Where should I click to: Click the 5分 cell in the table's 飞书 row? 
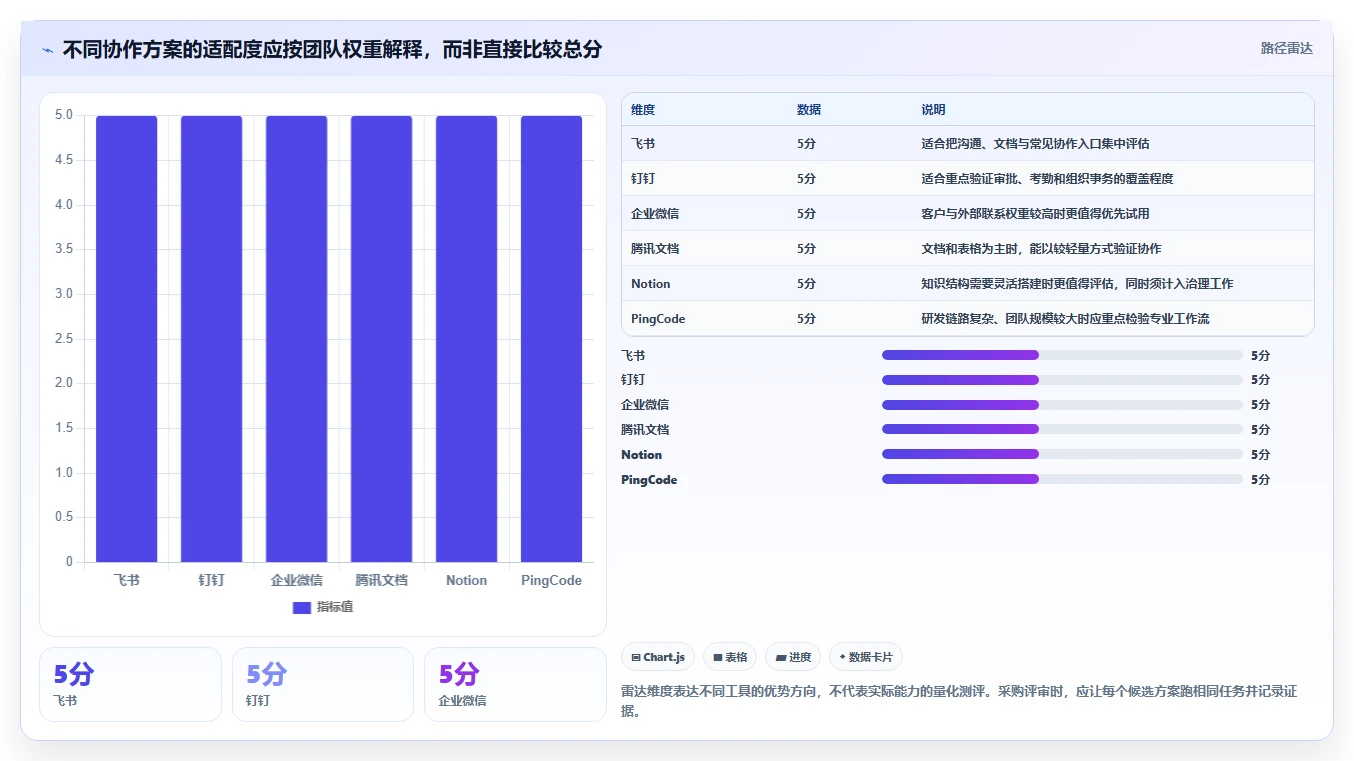pos(806,144)
